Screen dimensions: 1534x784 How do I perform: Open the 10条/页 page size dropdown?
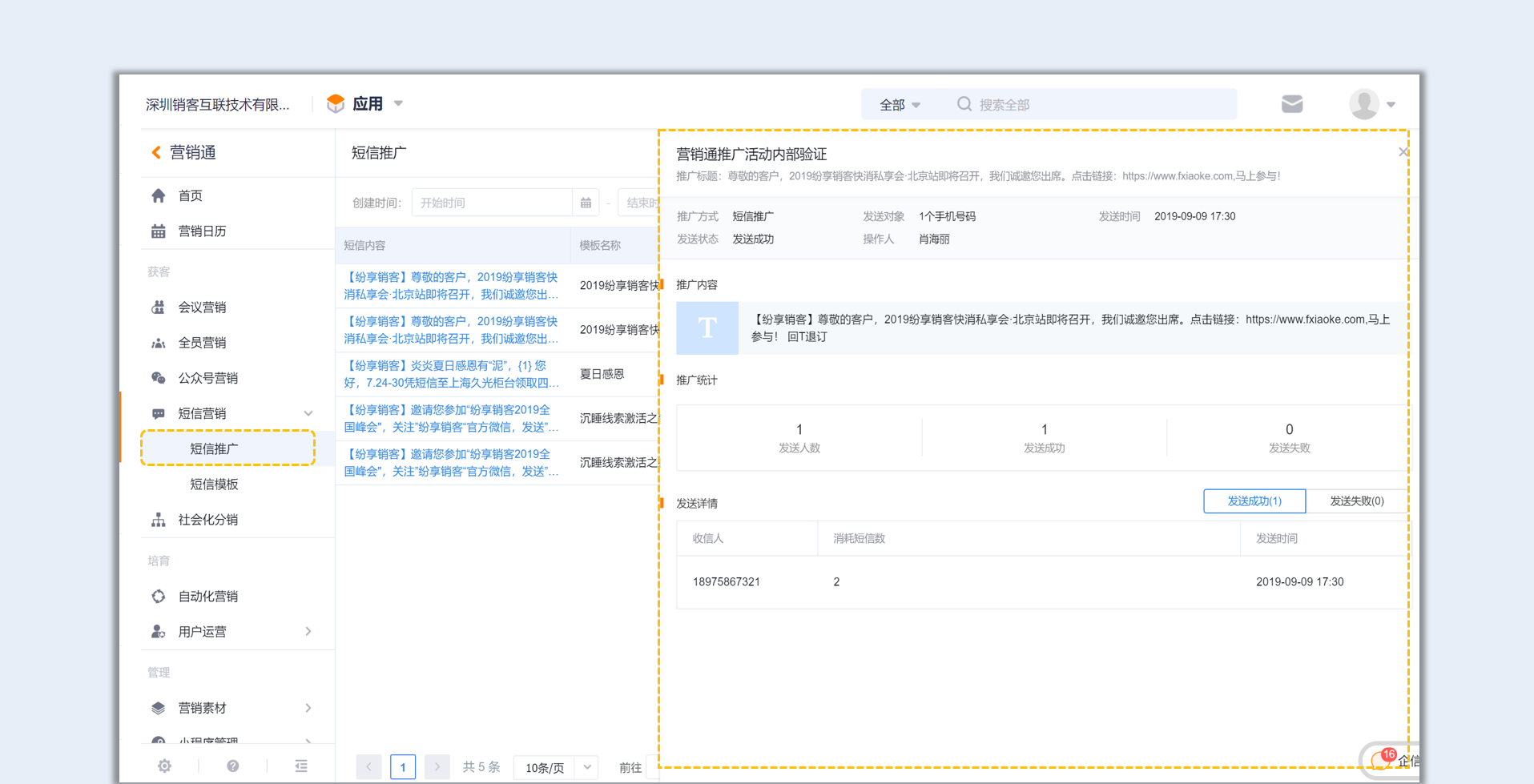(556, 767)
